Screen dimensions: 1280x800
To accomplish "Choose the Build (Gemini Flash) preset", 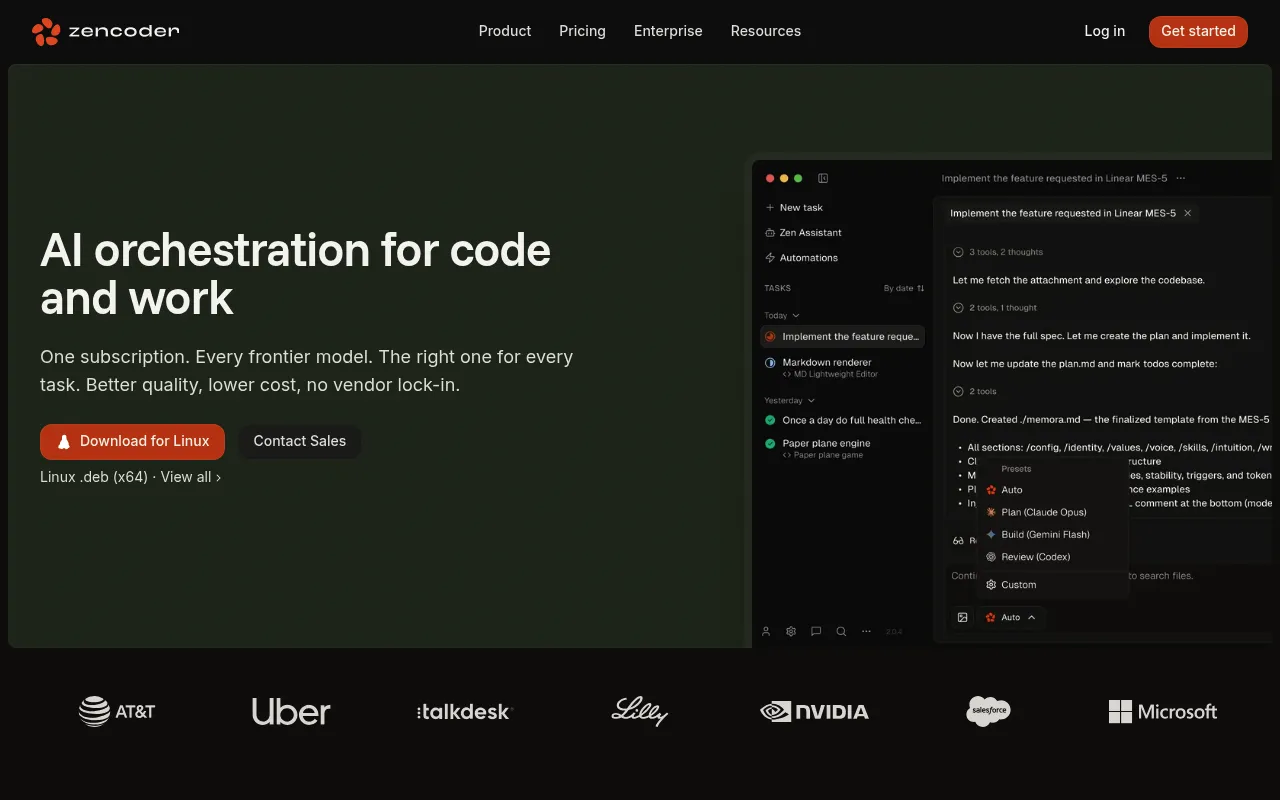I will pos(1052,534).
